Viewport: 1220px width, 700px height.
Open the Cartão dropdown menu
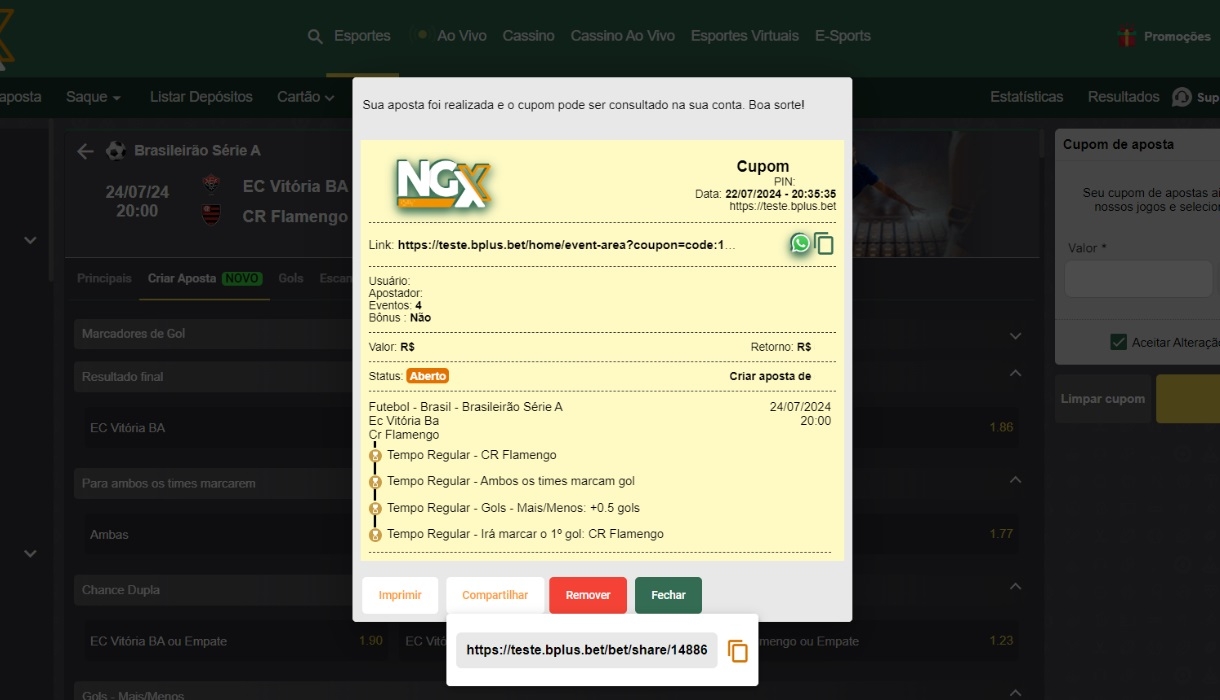coord(305,97)
